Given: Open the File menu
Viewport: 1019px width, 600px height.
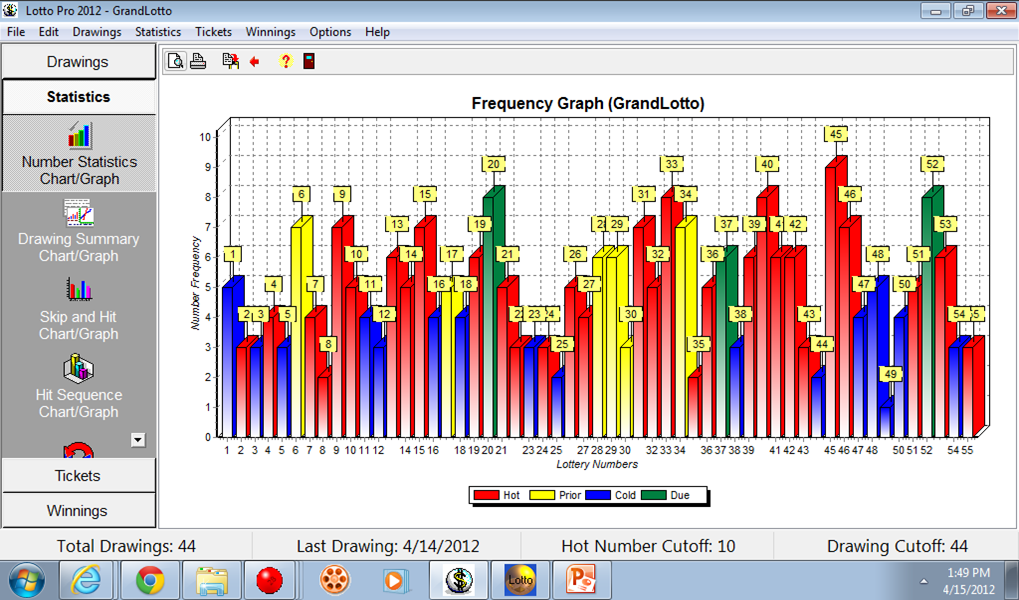Looking at the screenshot, I should [16, 32].
